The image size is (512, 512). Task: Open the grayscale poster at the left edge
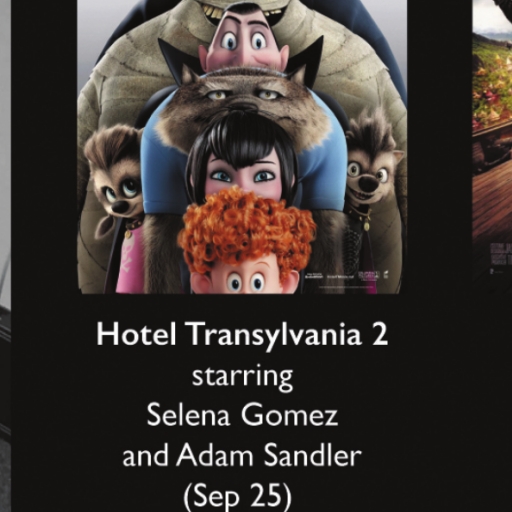[5, 256]
